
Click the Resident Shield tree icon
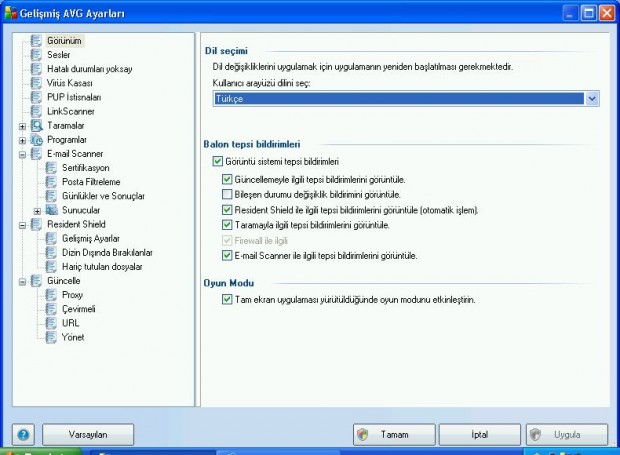pos(37,225)
